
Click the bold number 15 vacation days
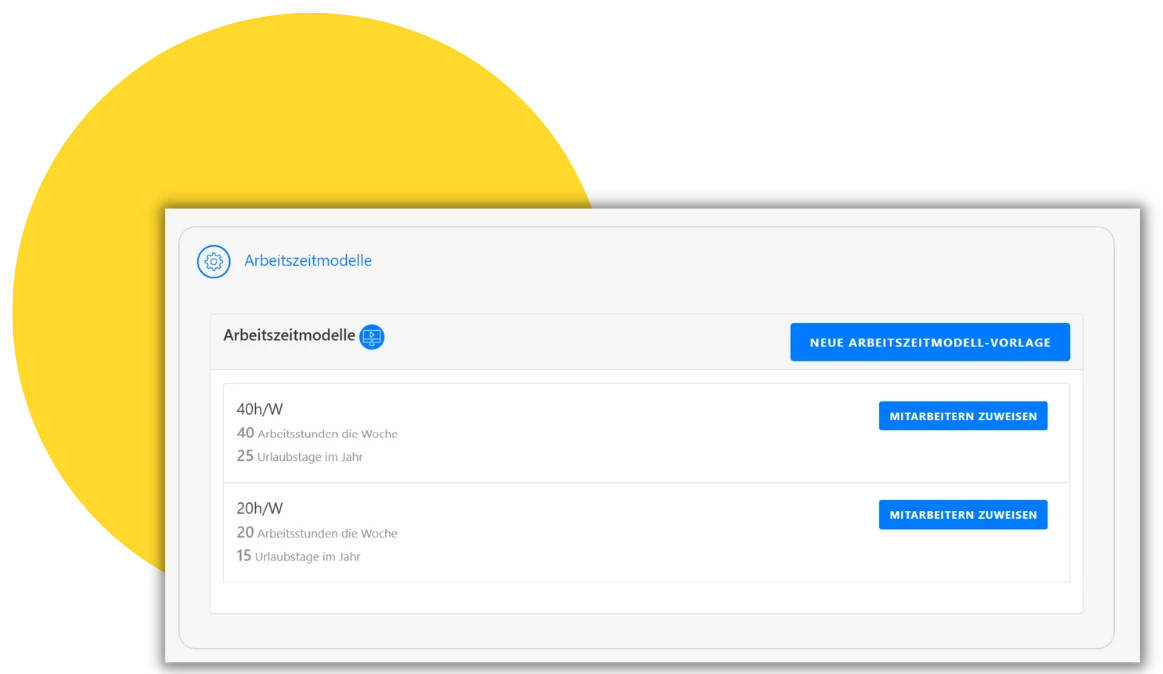click(x=244, y=555)
